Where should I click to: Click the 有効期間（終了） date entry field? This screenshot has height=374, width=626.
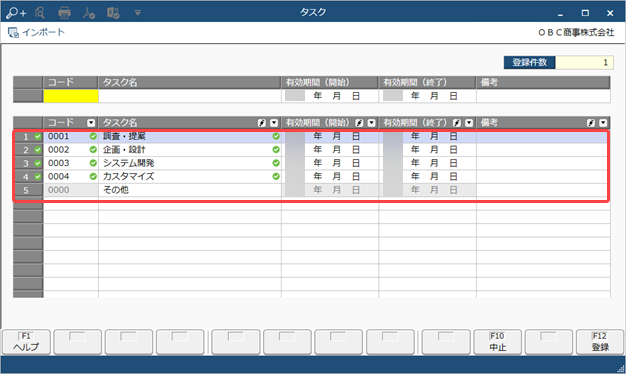pos(427,96)
